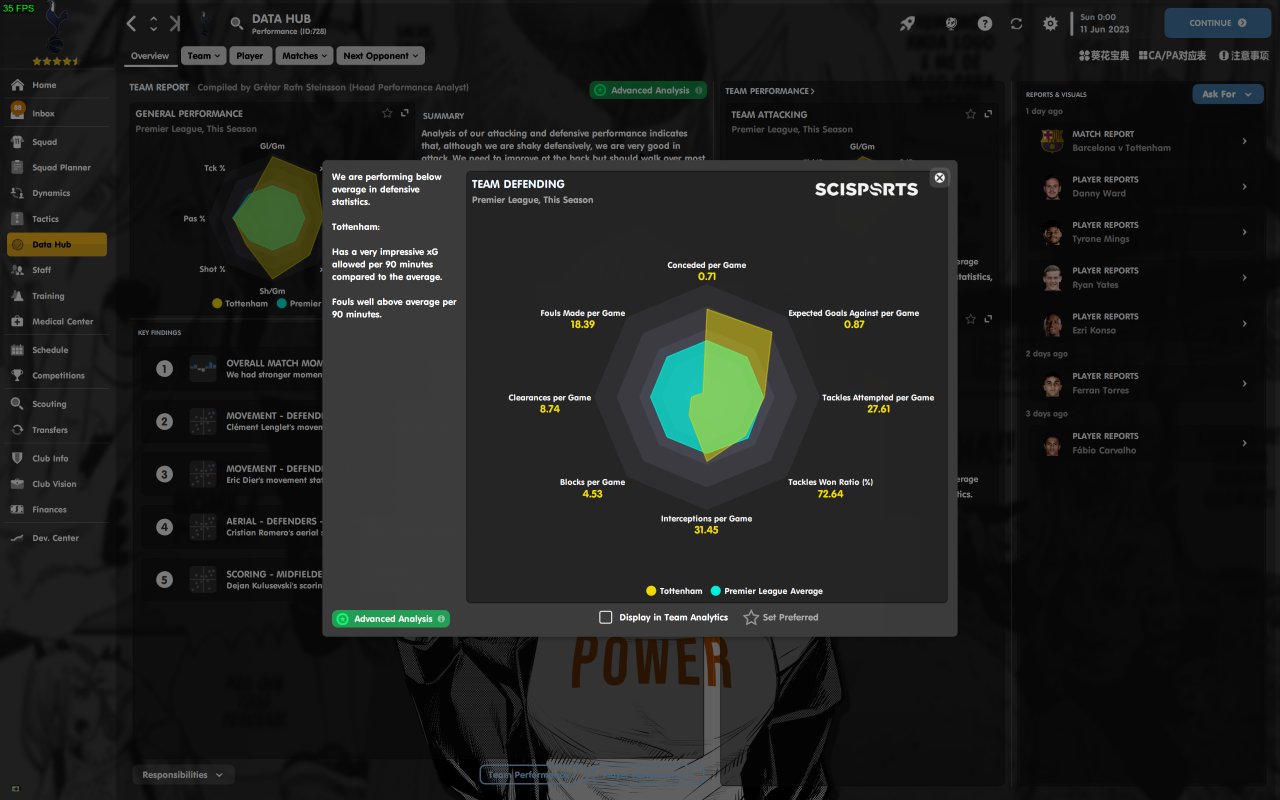The height and width of the screenshot is (800, 1280).
Task: Open Scouting magnifier icon in sidebar
Action: (17, 404)
